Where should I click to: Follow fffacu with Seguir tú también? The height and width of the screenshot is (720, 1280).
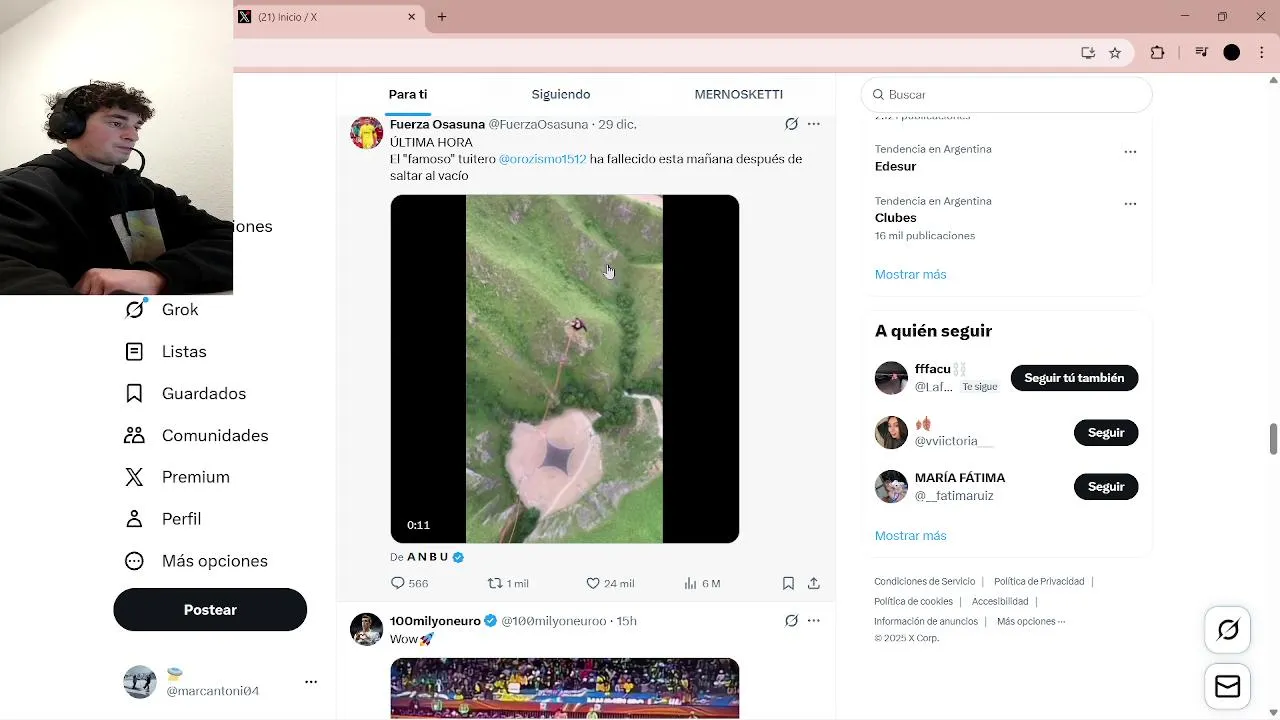1074,378
